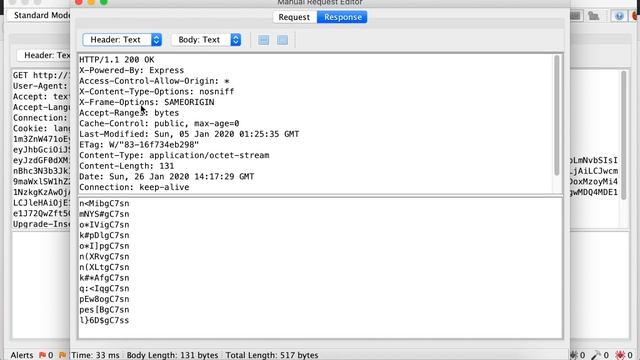Open the Header: Text view dropdown
This screenshot has height=360, width=640.
pos(122,40)
